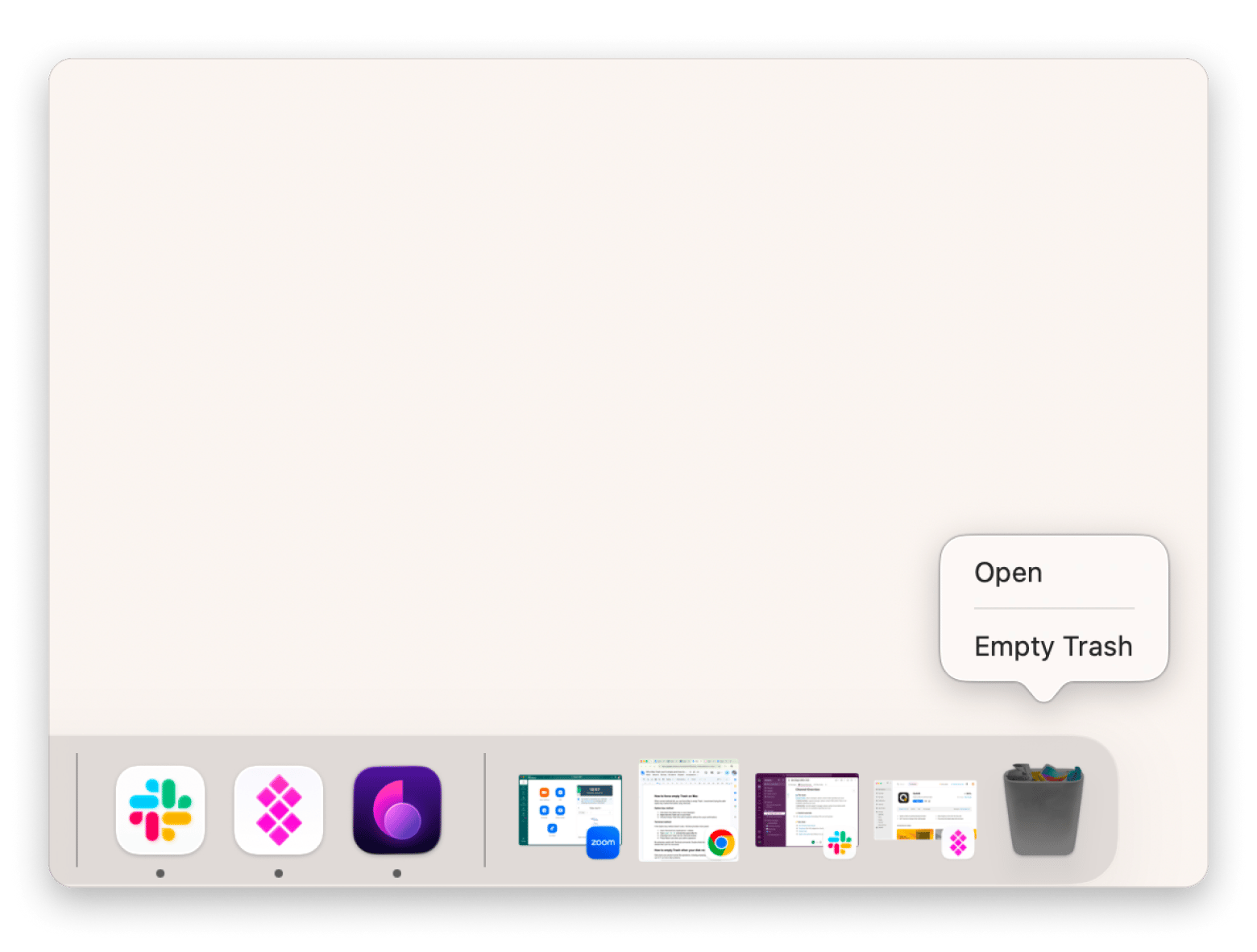Image resolution: width=1257 pixels, height=952 pixels.
Task: Click the blue Zoom badge on thumbnail
Action: (x=603, y=842)
